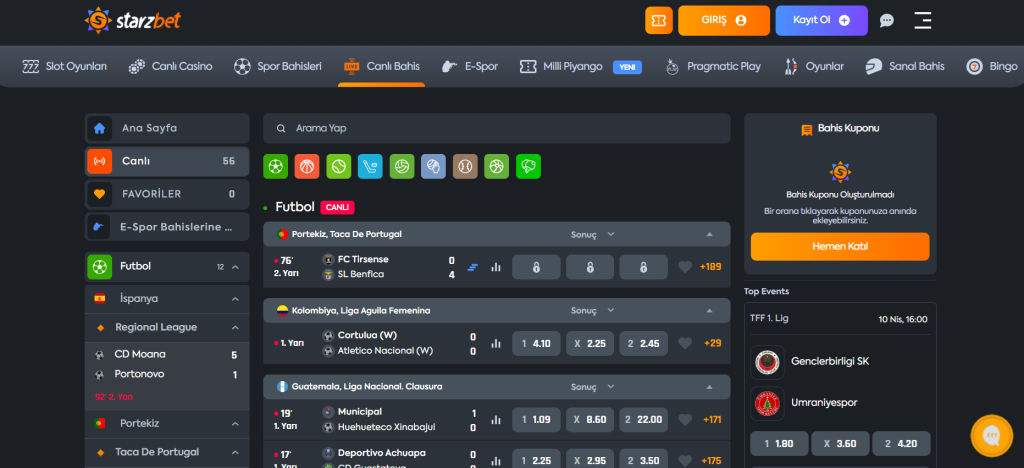The width and height of the screenshot is (1024, 468).
Task: Click the SL Benfica team name
Action: (360, 275)
